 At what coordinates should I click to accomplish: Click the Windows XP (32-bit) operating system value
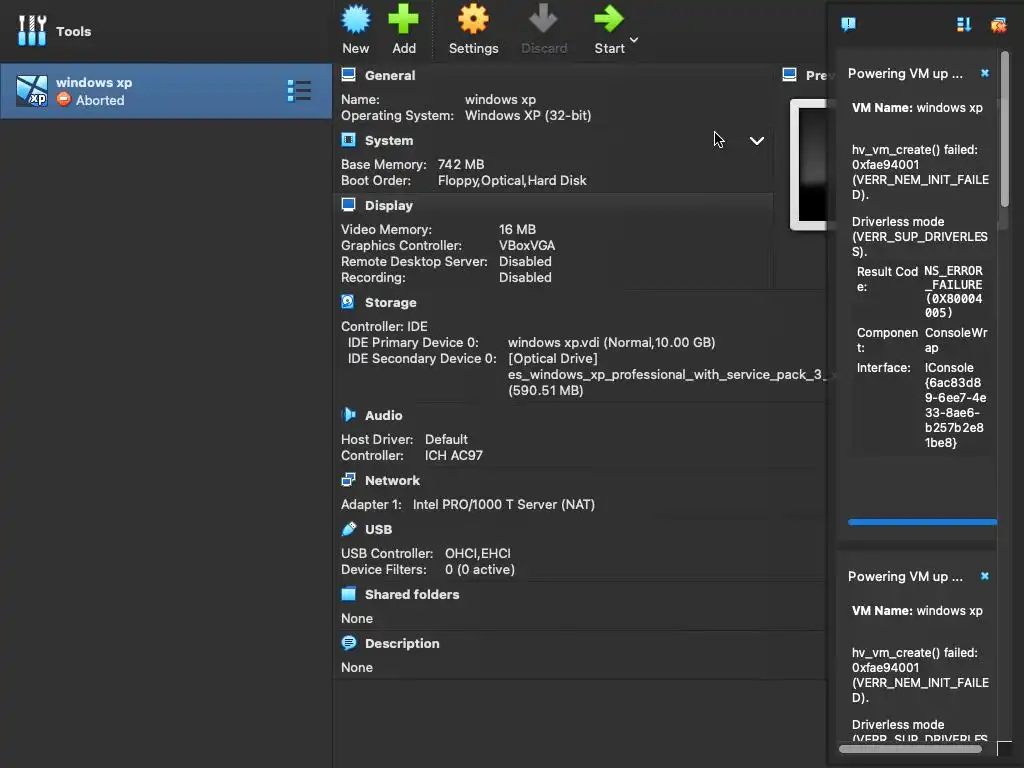click(528, 116)
